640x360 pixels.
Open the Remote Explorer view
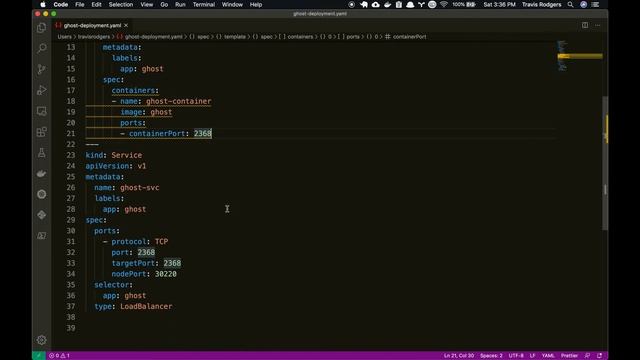pos(42,111)
